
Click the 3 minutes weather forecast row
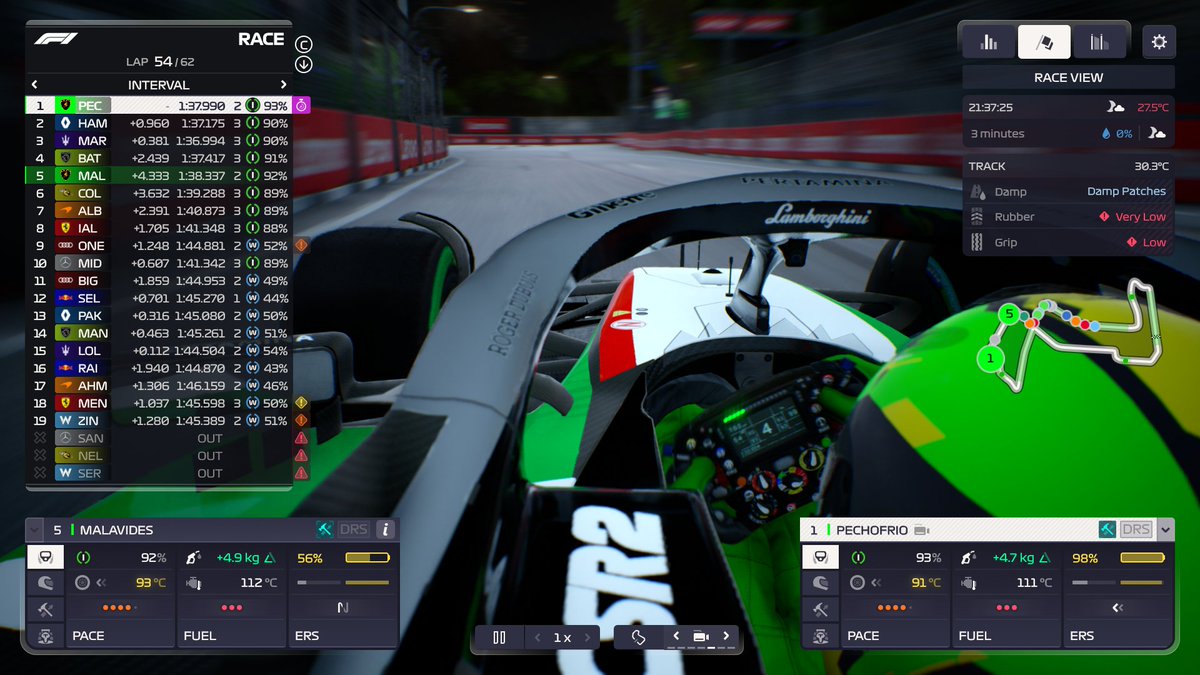tap(1068, 133)
